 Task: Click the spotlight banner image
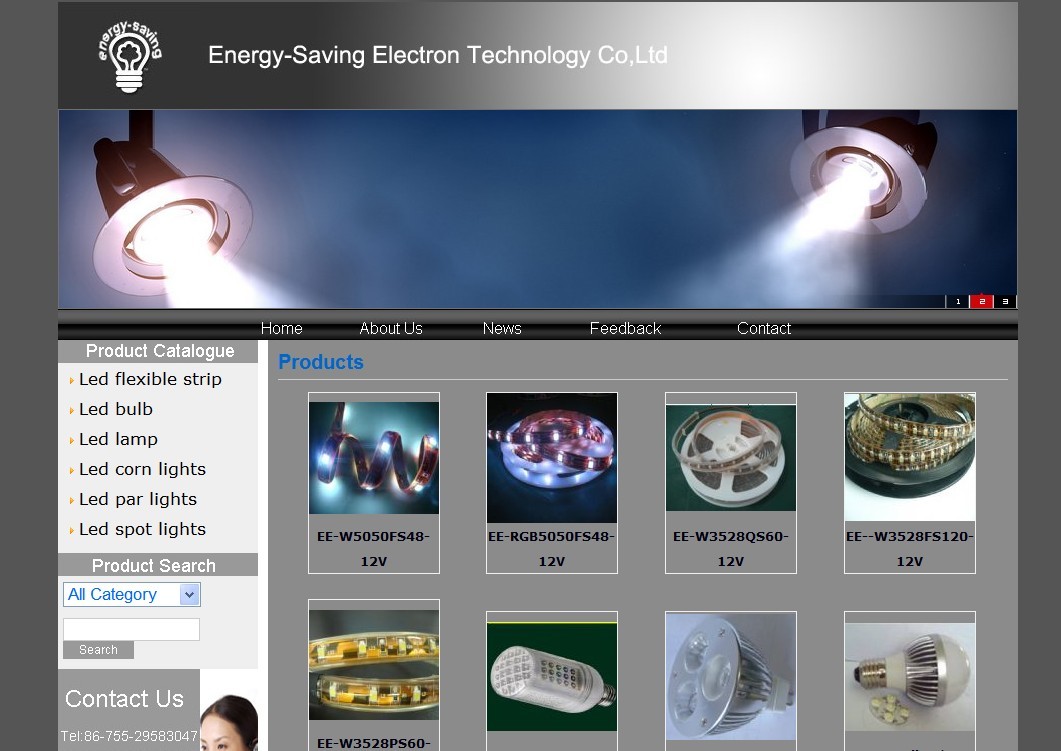pyautogui.click(x=537, y=209)
